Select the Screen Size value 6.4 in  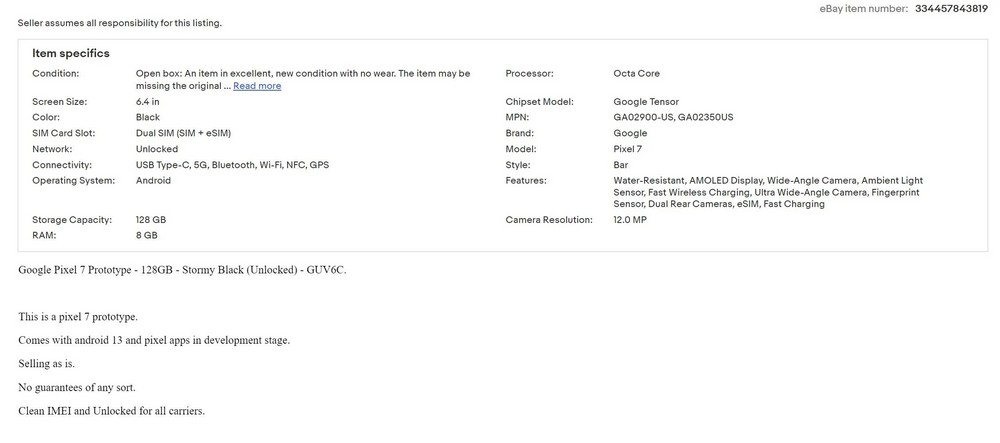coord(147,102)
